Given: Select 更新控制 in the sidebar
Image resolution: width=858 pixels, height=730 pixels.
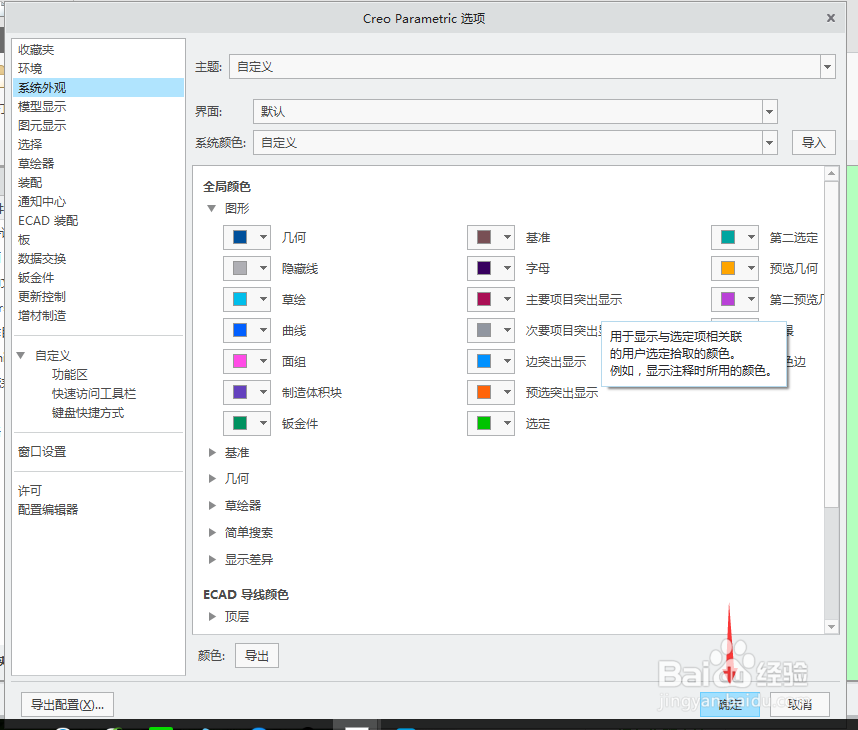Looking at the screenshot, I should coord(98,297).
